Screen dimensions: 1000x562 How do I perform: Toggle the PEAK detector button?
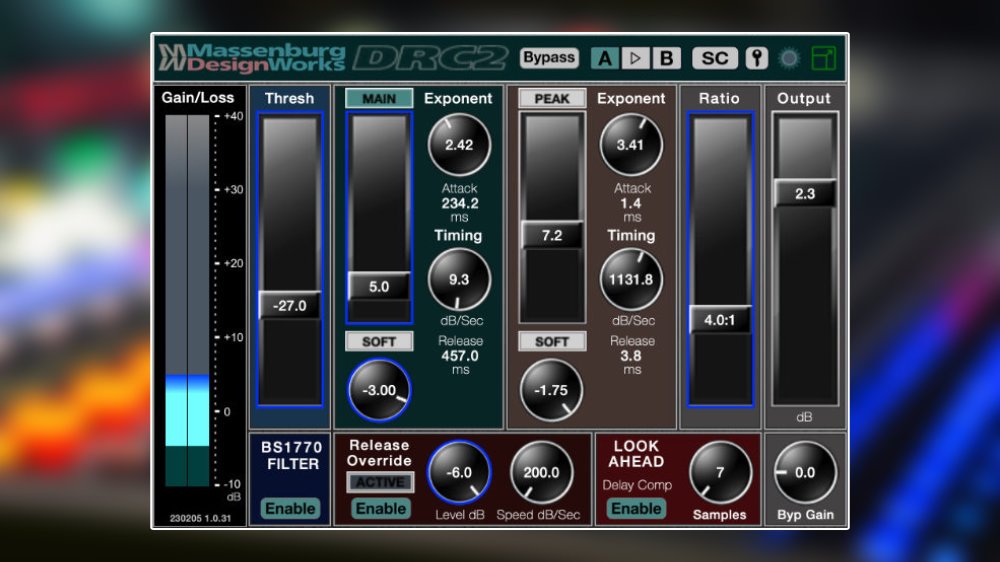552,98
